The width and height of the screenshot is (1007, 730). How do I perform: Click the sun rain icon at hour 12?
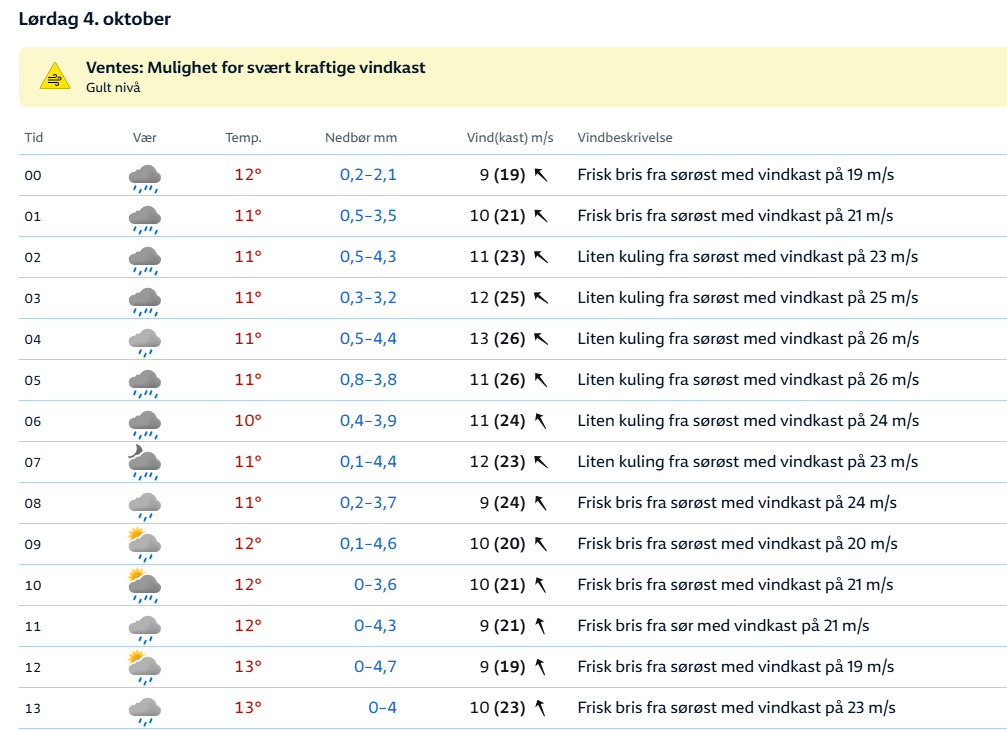(144, 668)
